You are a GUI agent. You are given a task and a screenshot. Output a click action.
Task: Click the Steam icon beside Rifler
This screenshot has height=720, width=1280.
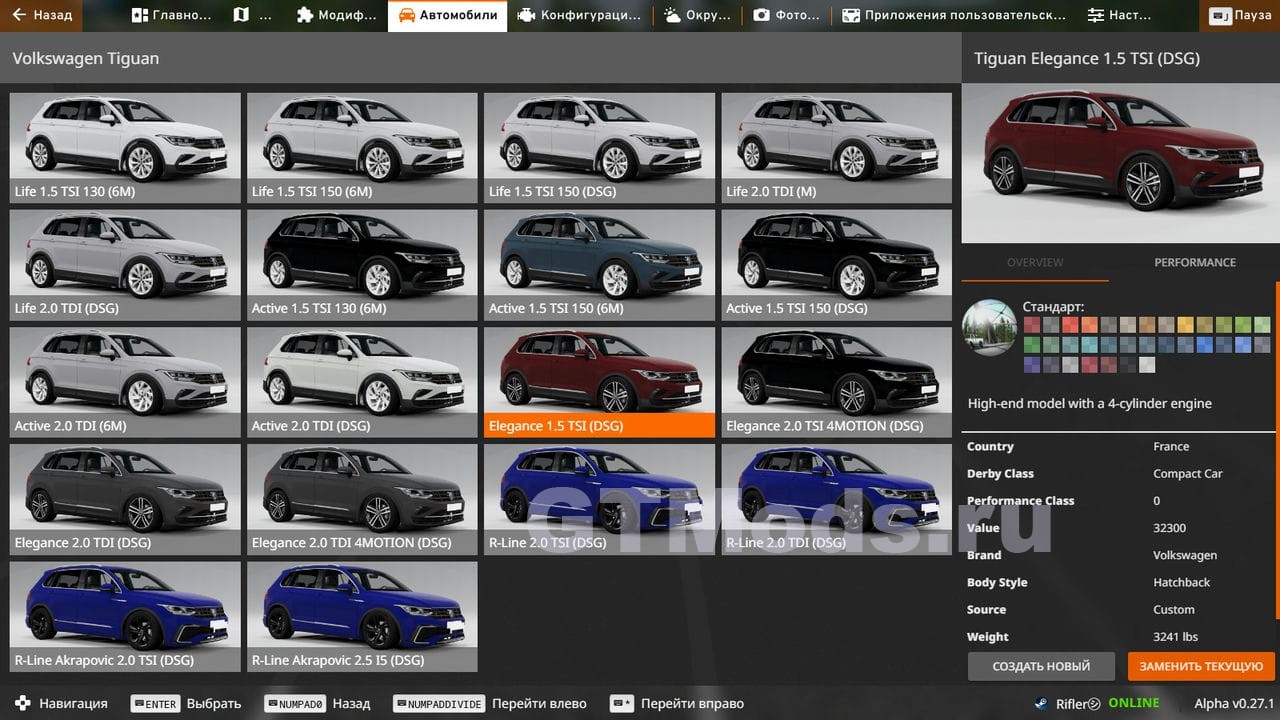pyautogui.click(x=1042, y=703)
